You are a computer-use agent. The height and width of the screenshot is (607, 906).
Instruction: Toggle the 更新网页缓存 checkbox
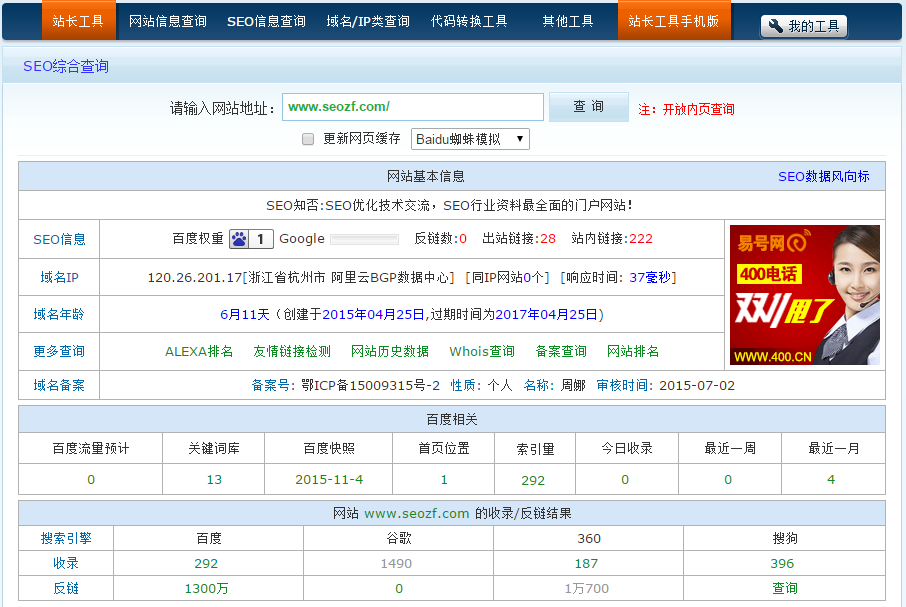[x=308, y=139]
